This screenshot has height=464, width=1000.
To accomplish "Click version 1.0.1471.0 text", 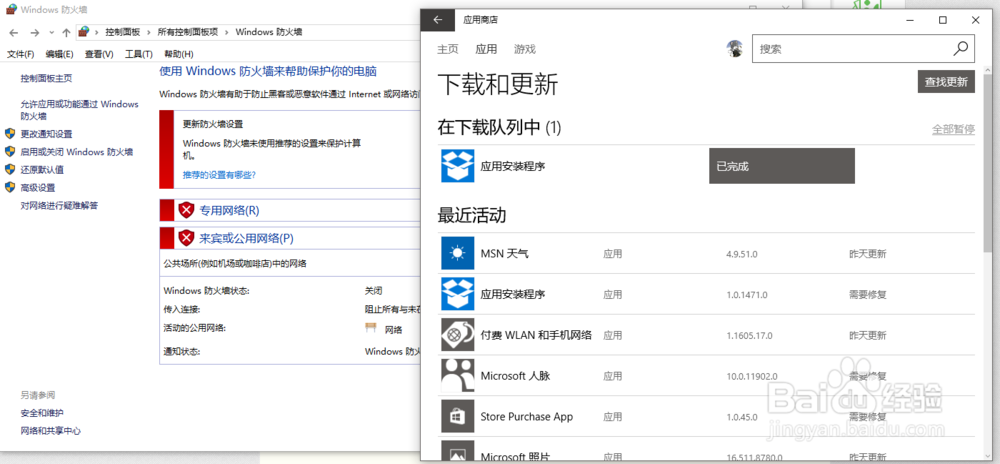I will coord(747,295).
